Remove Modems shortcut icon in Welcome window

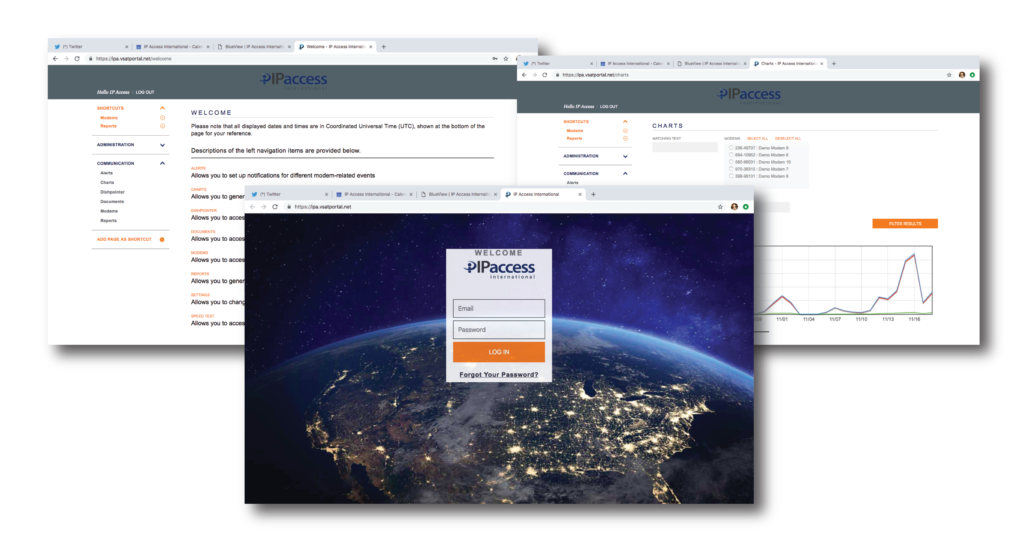coord(163,118)
